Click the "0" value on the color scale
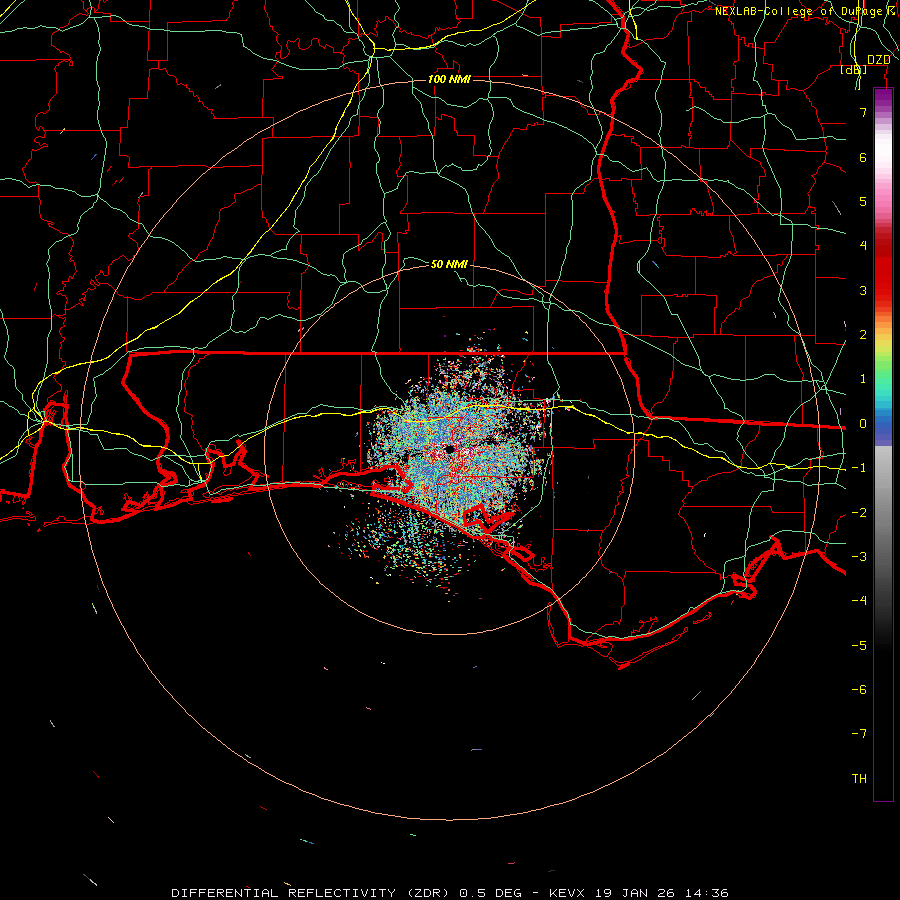 (863, 424)
